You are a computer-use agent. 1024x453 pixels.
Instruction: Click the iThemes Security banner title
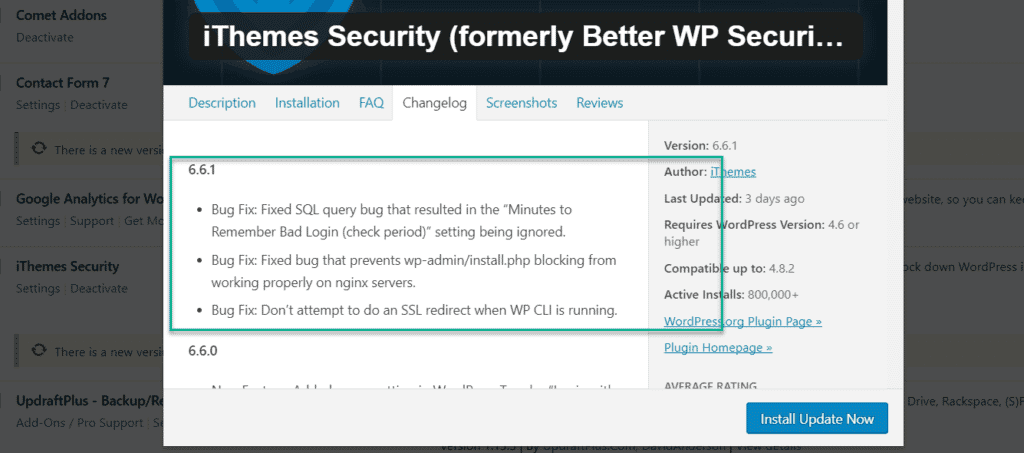(x=523, y=39)
